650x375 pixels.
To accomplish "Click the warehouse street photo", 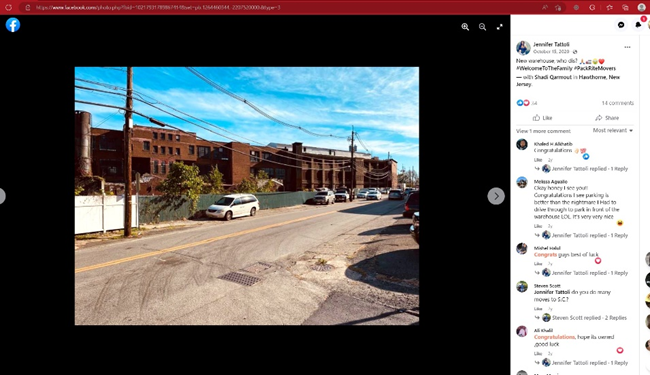I will pos(247,196).
